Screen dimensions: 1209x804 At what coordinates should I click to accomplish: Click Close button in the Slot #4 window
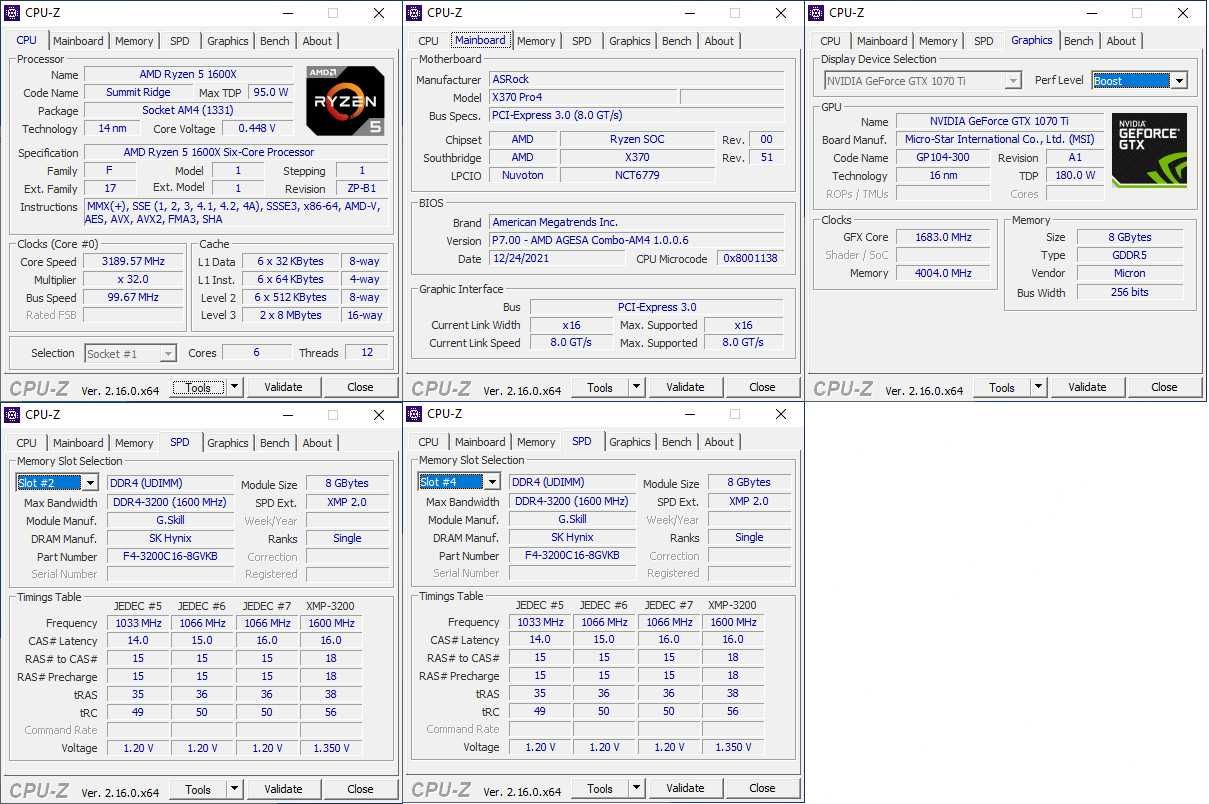tap(762, 788)
